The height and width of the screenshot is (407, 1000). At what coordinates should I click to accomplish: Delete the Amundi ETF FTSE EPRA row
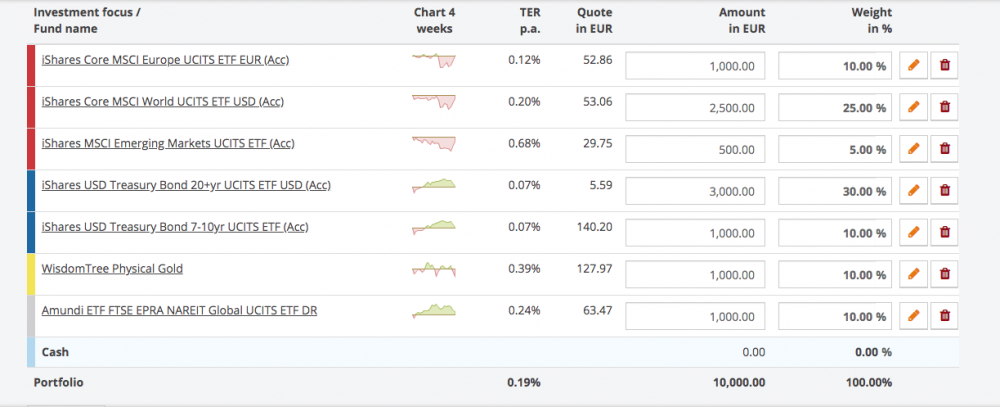943,316
